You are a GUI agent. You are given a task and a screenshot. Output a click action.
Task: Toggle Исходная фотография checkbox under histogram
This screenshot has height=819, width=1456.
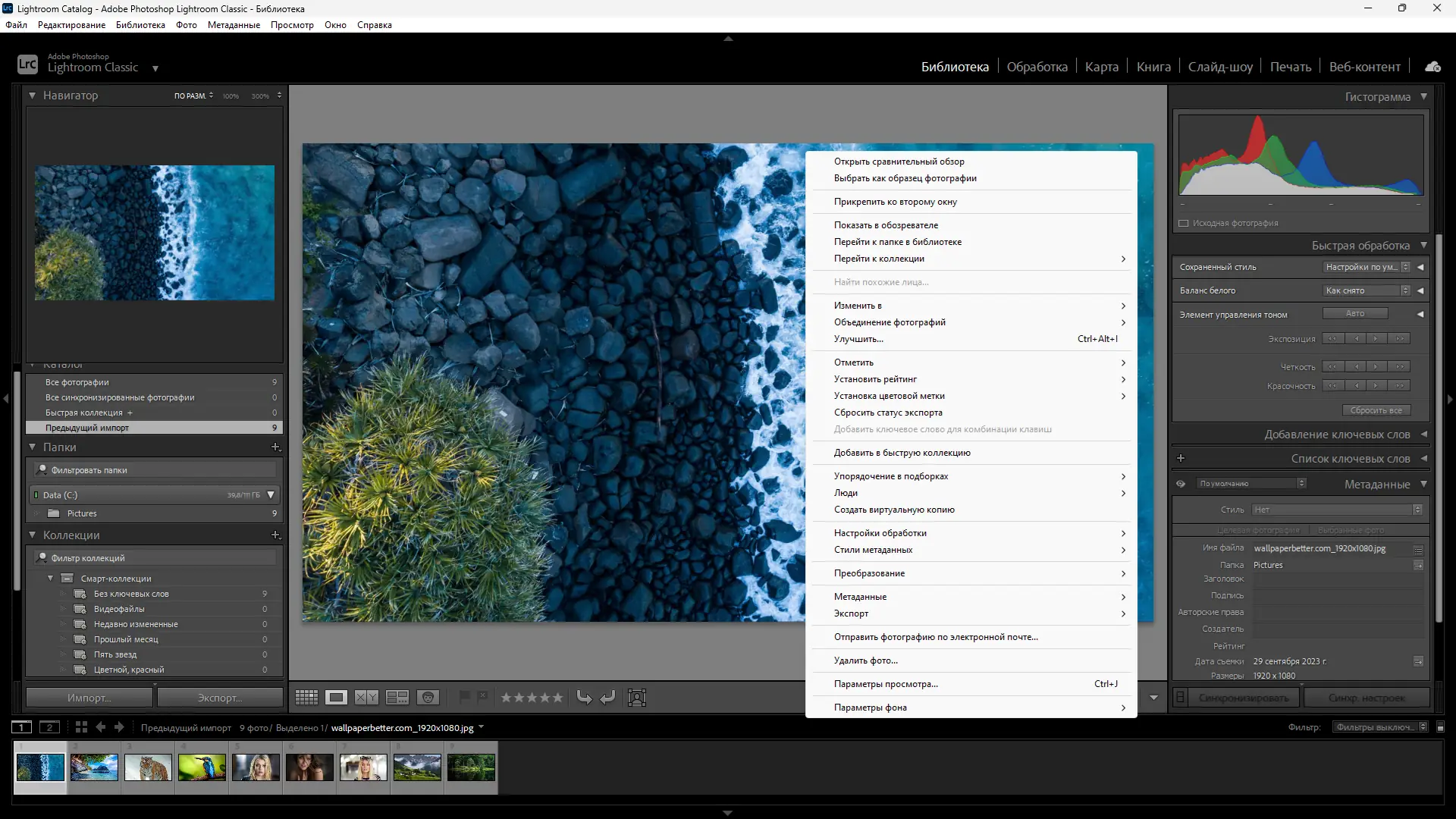click(x=1184, y=223)
